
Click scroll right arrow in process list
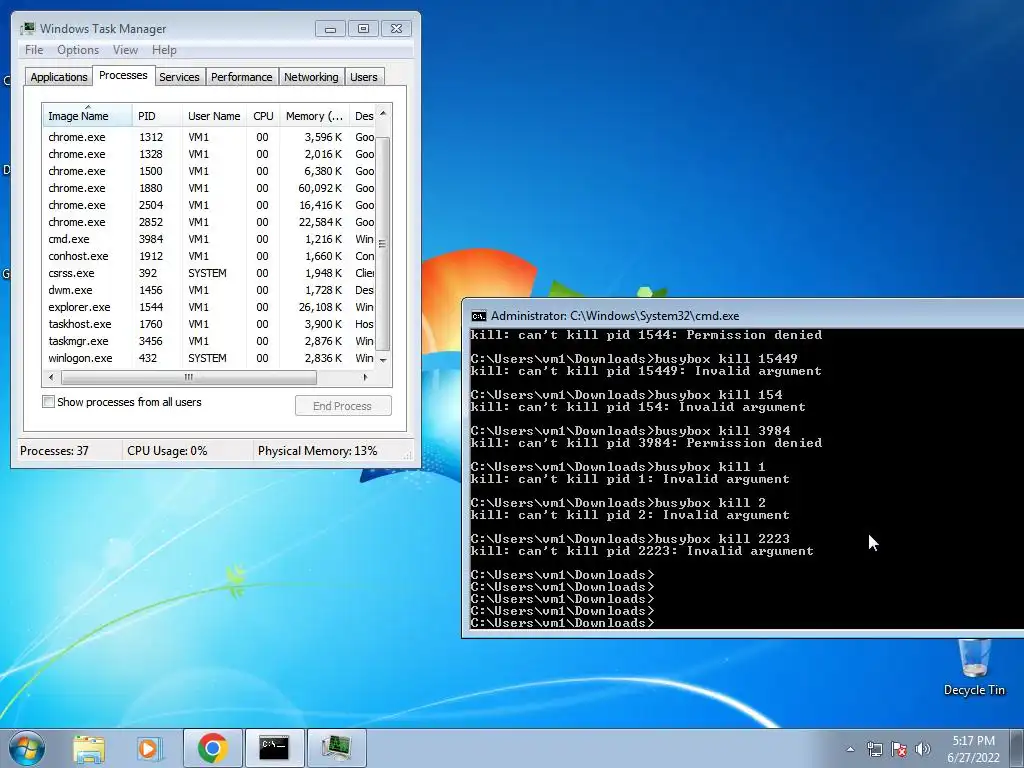point(365,377)
